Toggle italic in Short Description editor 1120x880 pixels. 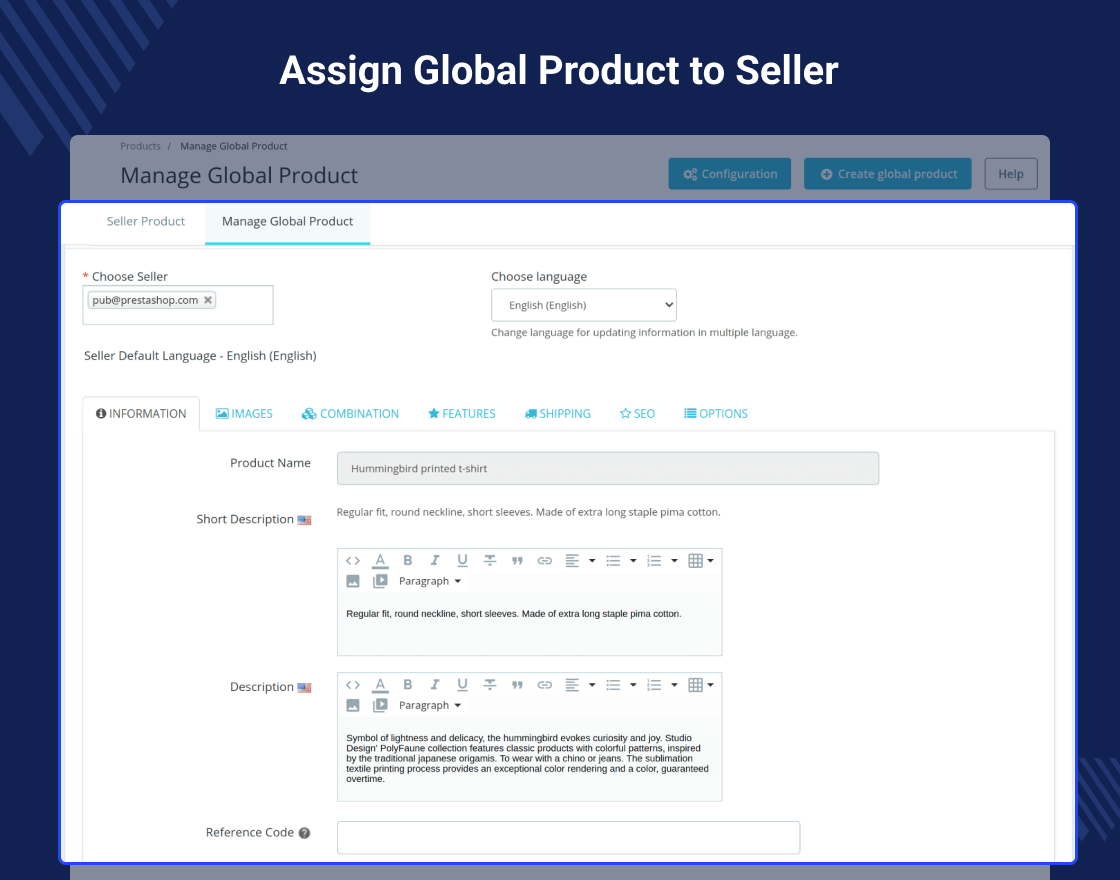coord(434,561)
